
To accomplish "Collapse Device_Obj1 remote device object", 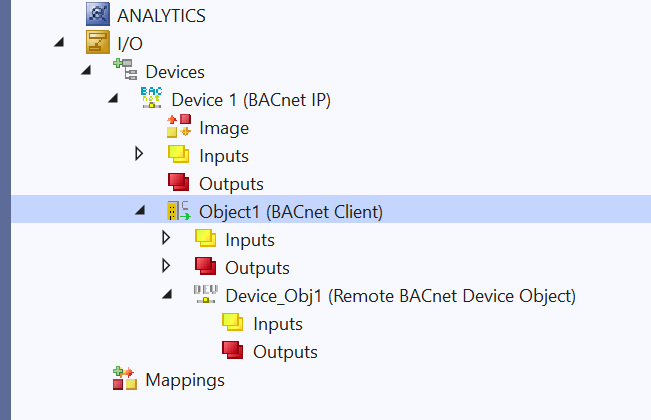I will tap(167, 294).
